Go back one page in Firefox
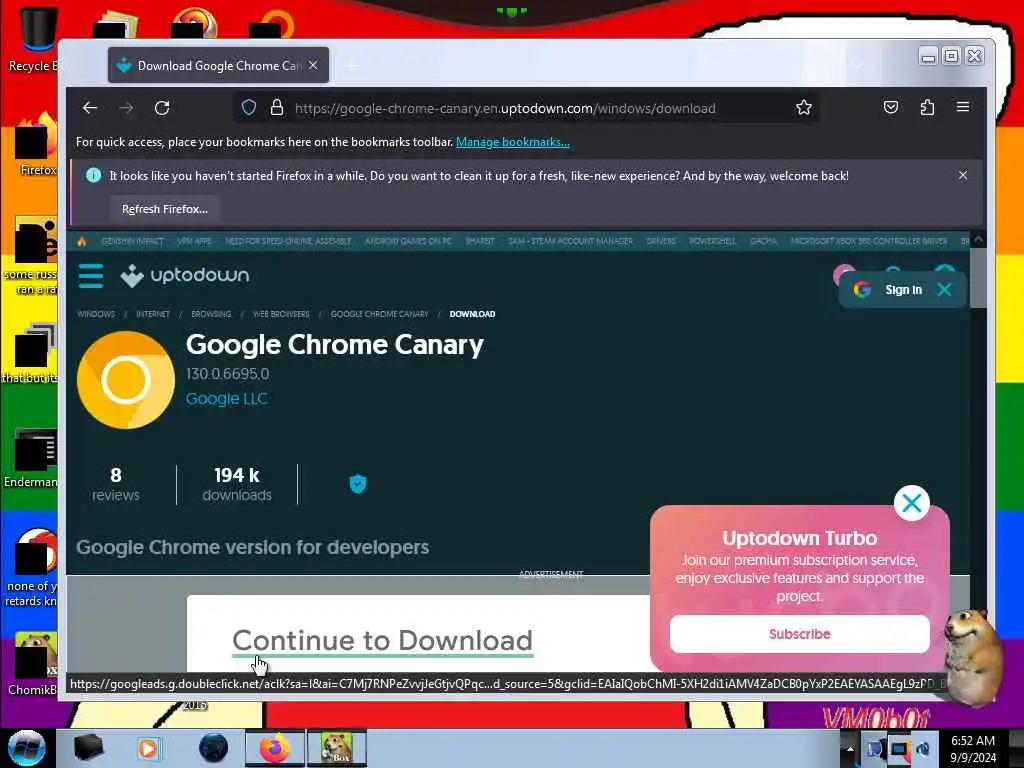This screenshot has width=1024, height=768. click(x=90, y=108)
